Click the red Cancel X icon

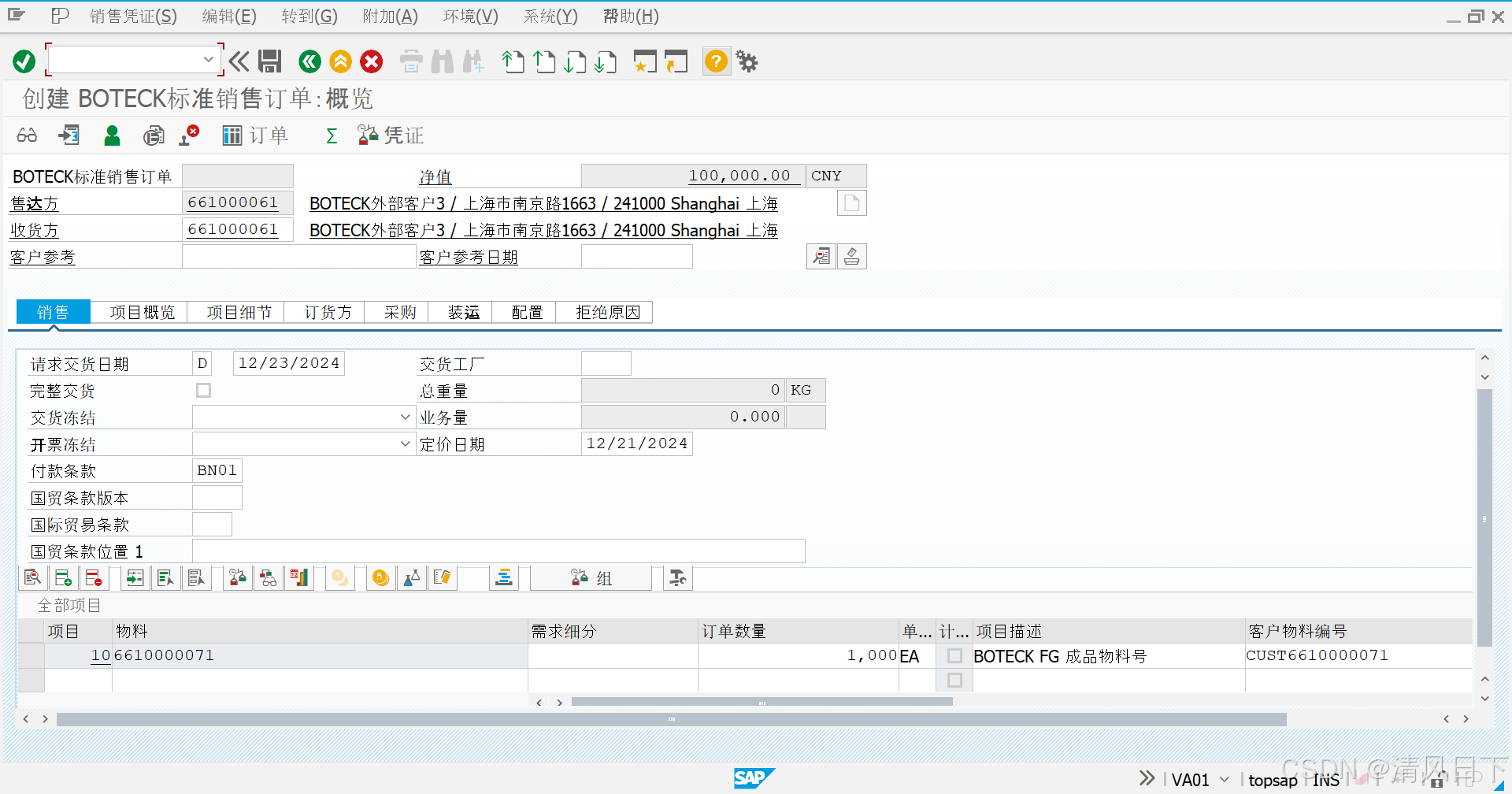point(372,61)
